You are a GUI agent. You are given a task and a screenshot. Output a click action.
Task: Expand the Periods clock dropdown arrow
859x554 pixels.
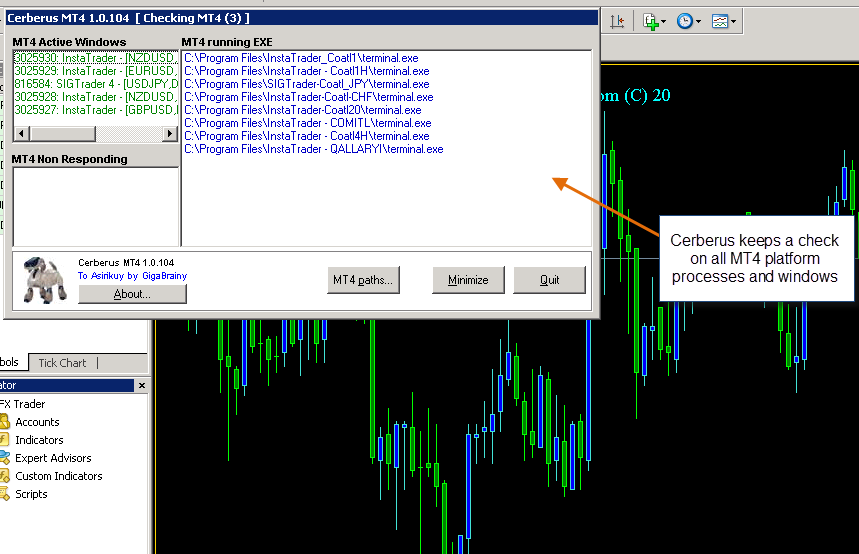tap(698, 22)
